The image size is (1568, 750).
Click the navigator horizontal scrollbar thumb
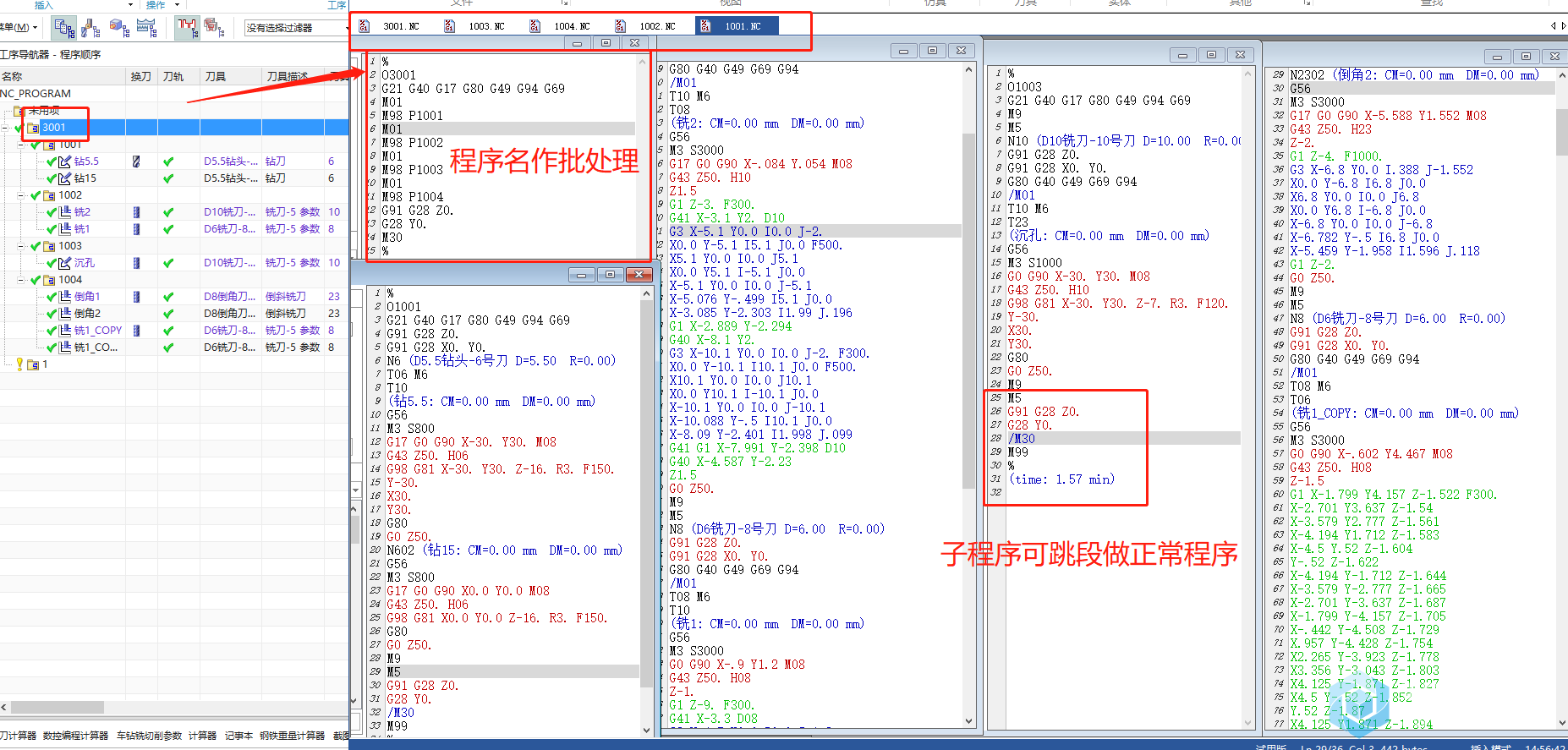[x=57, y=707]
